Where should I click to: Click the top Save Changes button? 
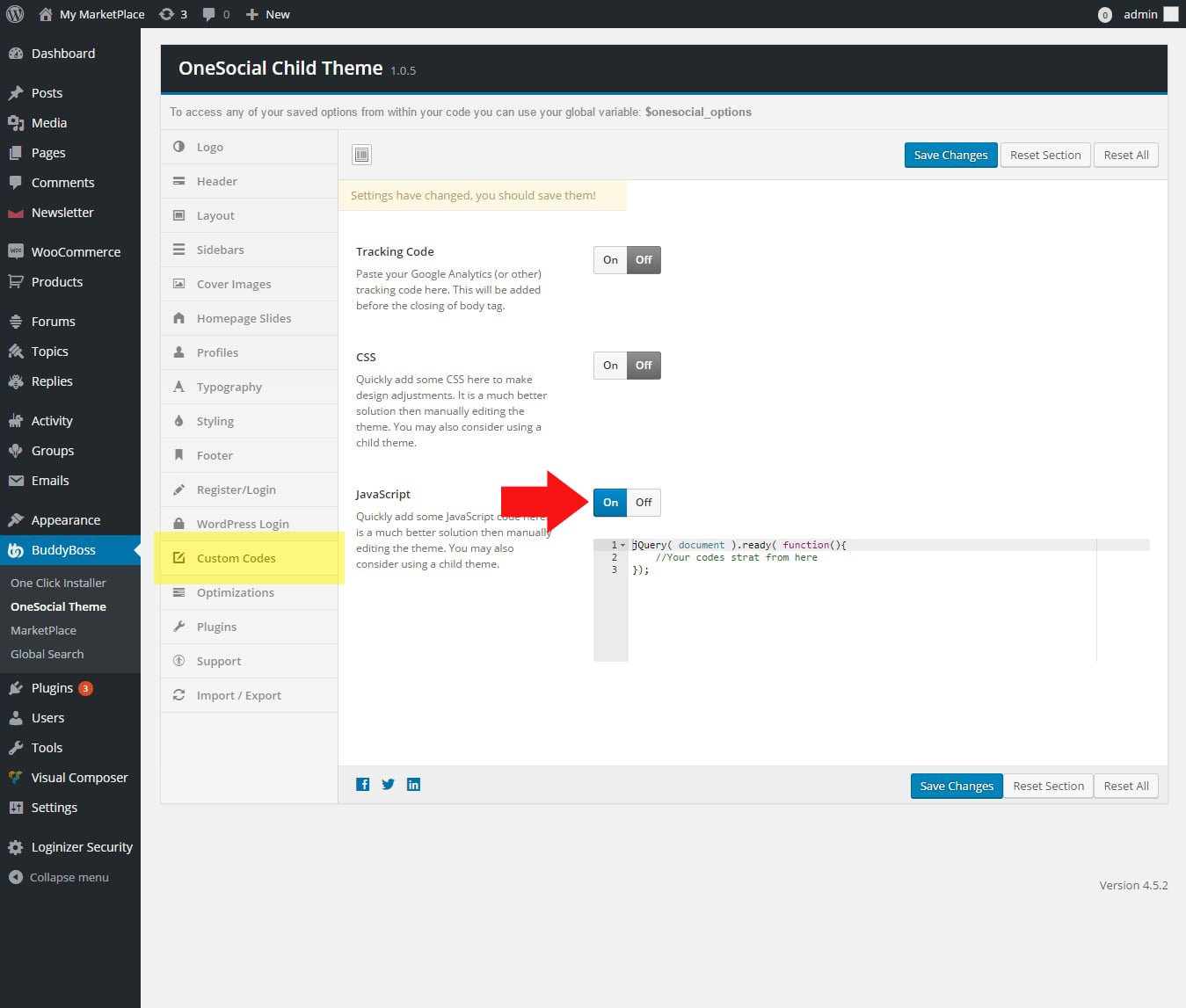tap(950, 156)
